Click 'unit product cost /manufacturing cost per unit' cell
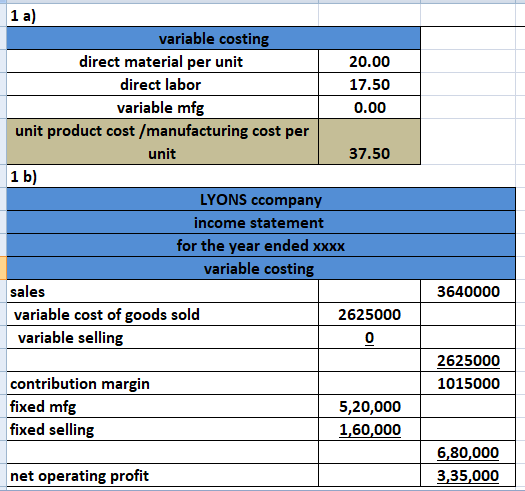Image resolution: width=525 pixels, height=491 pixels. (x=162, y=142)
